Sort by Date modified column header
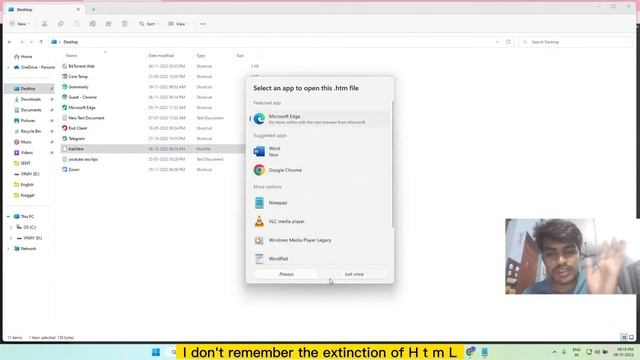The width and height of the screenshot is (640, 360). coord(161,56)
